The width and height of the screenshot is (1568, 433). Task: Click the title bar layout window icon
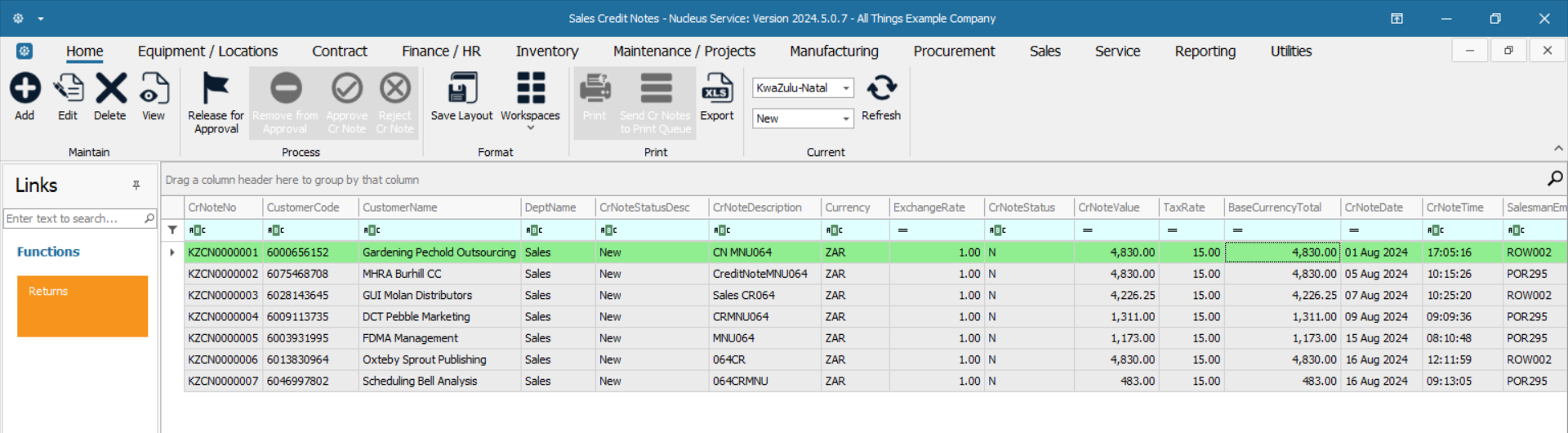pyautogui.click(x=1397, y=18)
